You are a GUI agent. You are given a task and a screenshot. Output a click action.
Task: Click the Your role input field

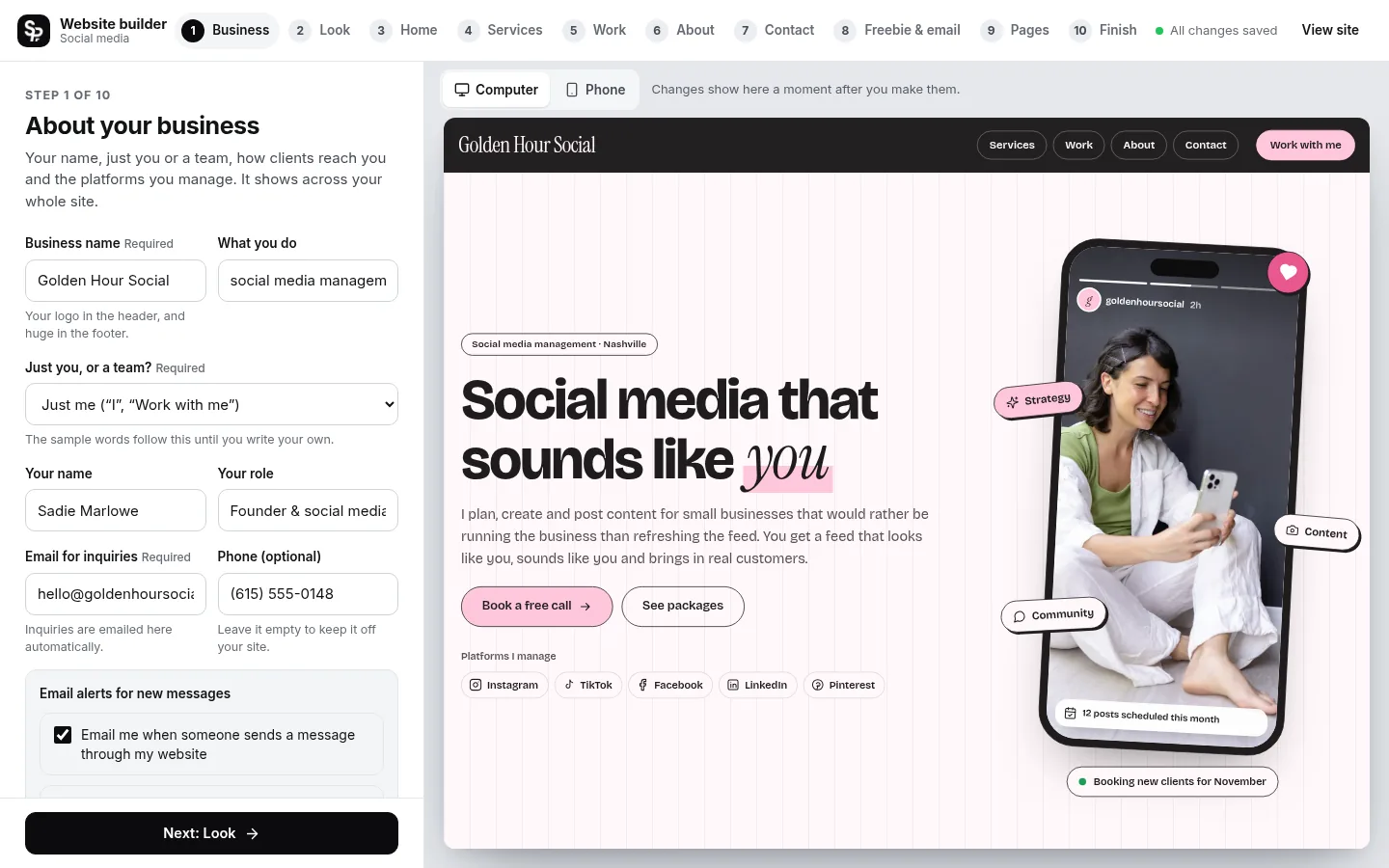pyautogui.click(x=308, y=510)
